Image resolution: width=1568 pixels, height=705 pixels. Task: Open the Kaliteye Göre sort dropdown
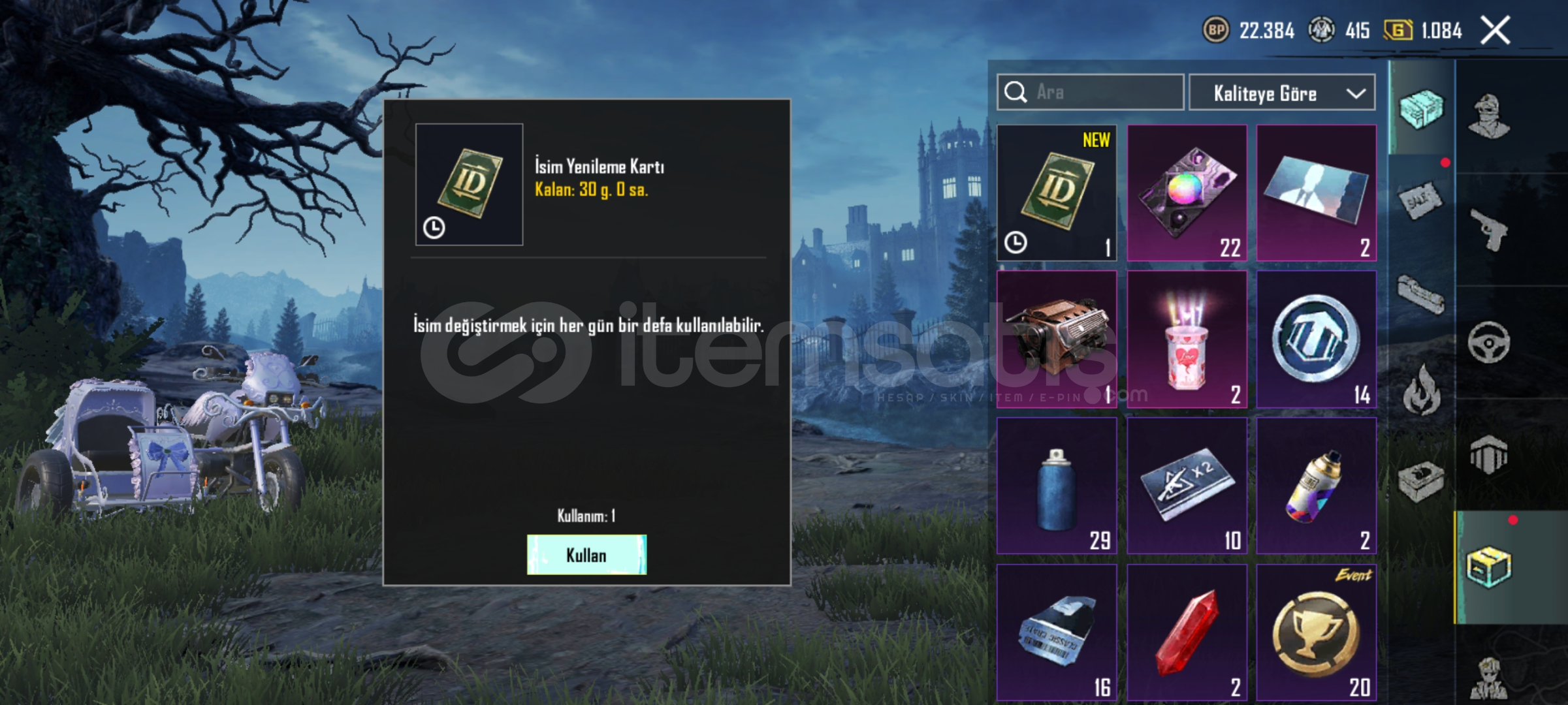click(1282, 93)
